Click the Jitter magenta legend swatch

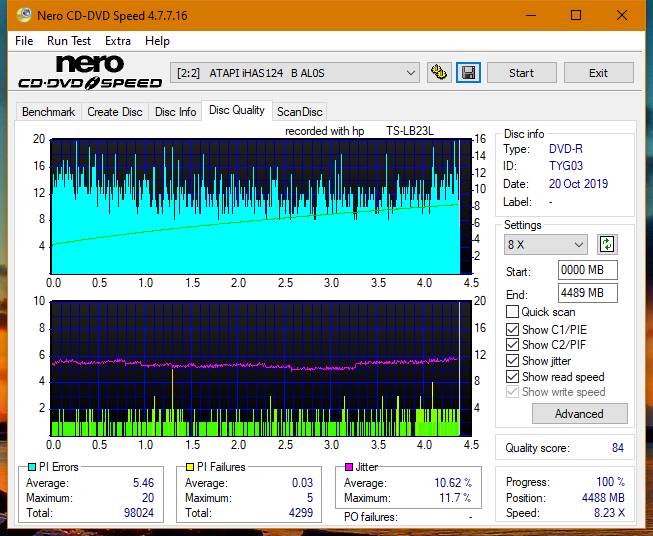349,467
